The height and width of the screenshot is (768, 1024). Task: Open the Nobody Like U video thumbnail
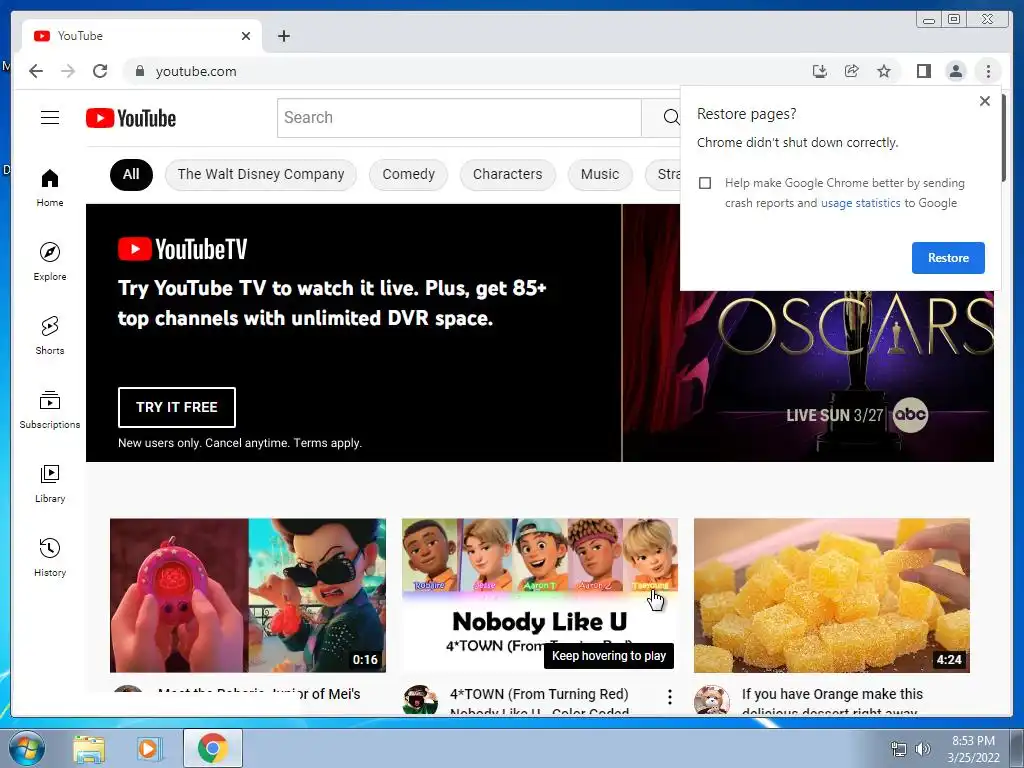pos(539,596)
